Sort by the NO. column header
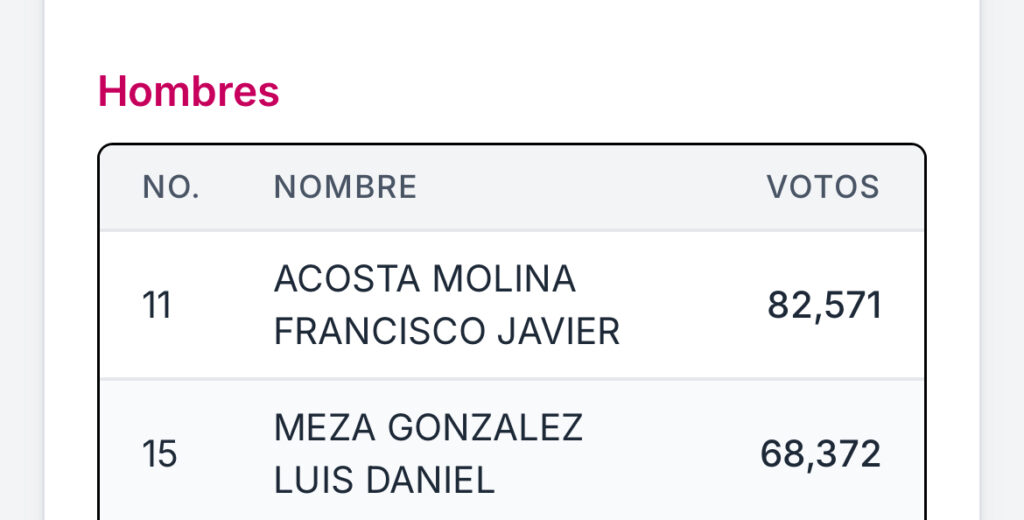Viewport: 1024px width, 520px height. click(171, 187)
